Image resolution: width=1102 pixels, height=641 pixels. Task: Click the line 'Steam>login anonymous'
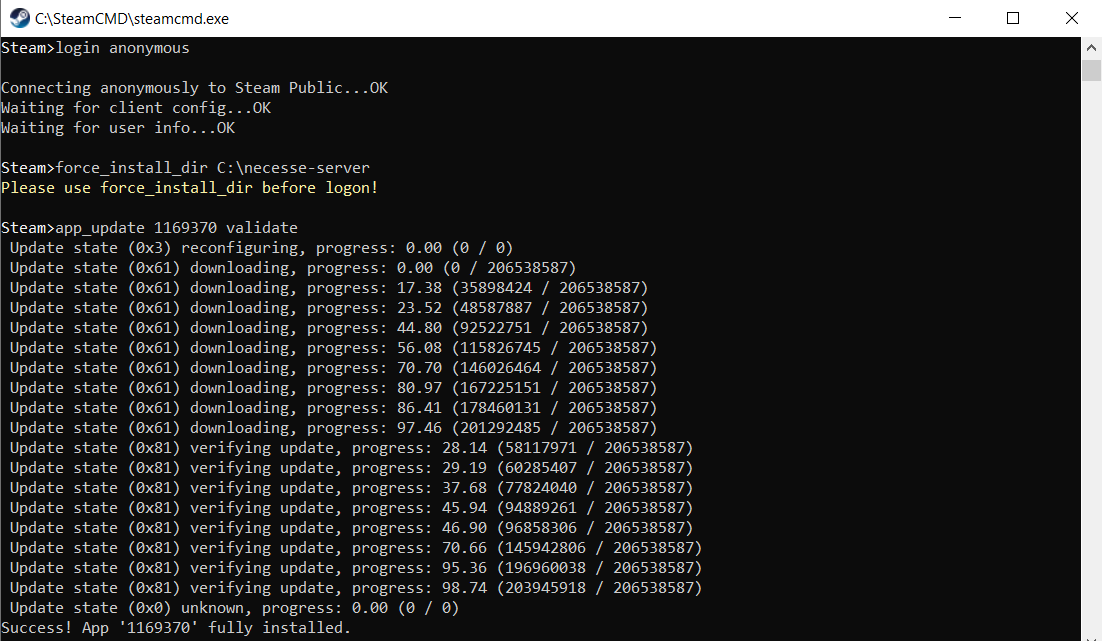(x=96, y=48)
